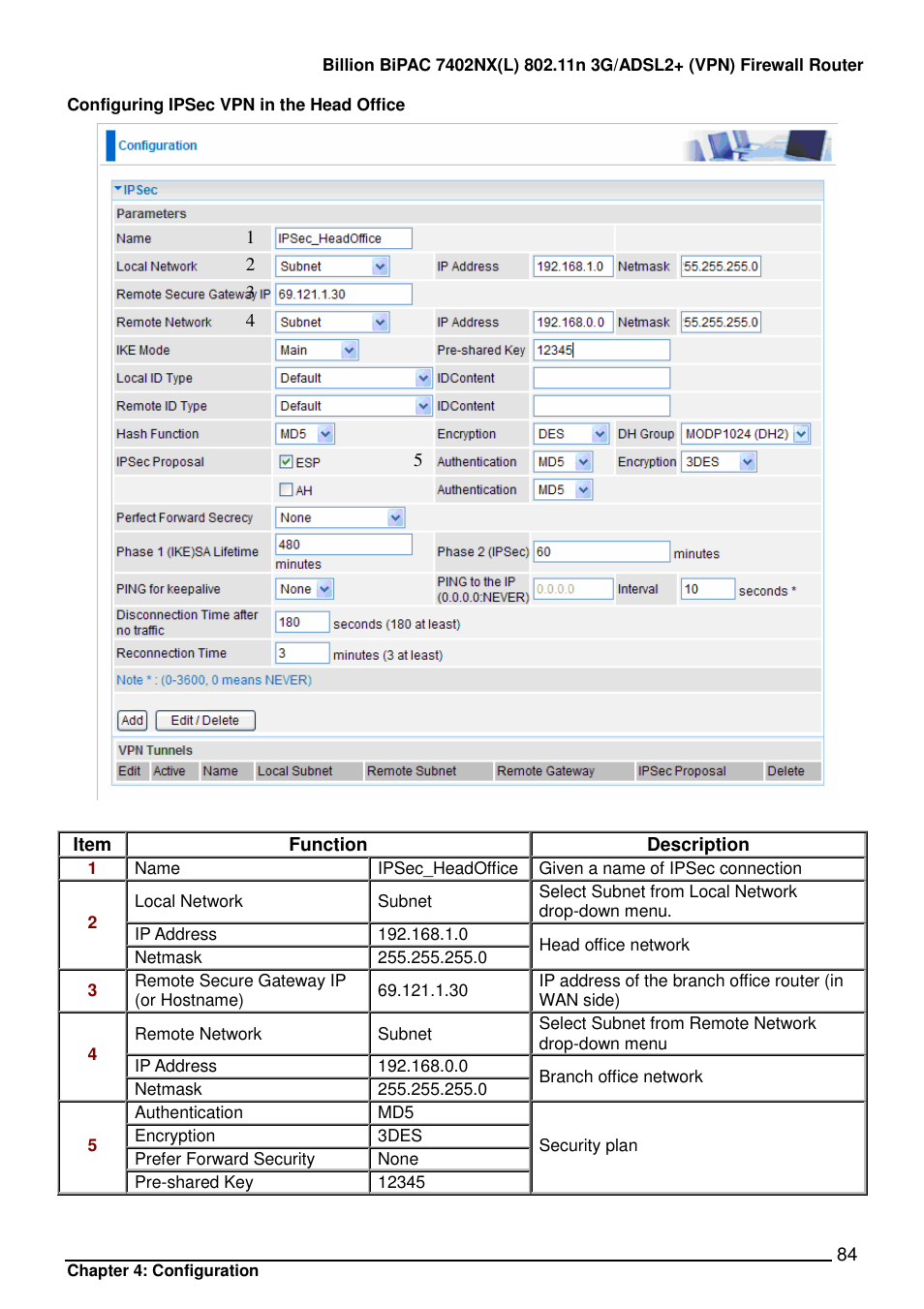Open the PING for keepalive dropdown
This screenshot has width=924, height=1309.
coord(305,589)
